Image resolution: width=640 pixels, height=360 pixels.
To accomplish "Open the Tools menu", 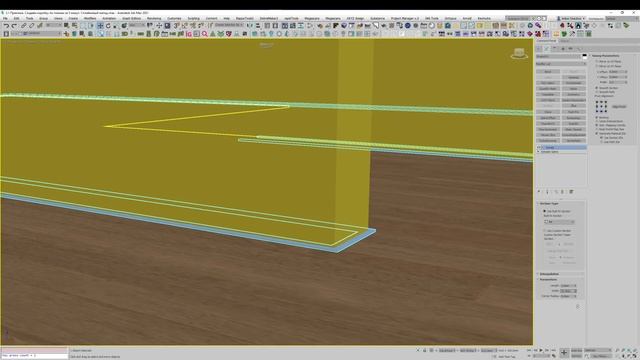I will [29, 18].
